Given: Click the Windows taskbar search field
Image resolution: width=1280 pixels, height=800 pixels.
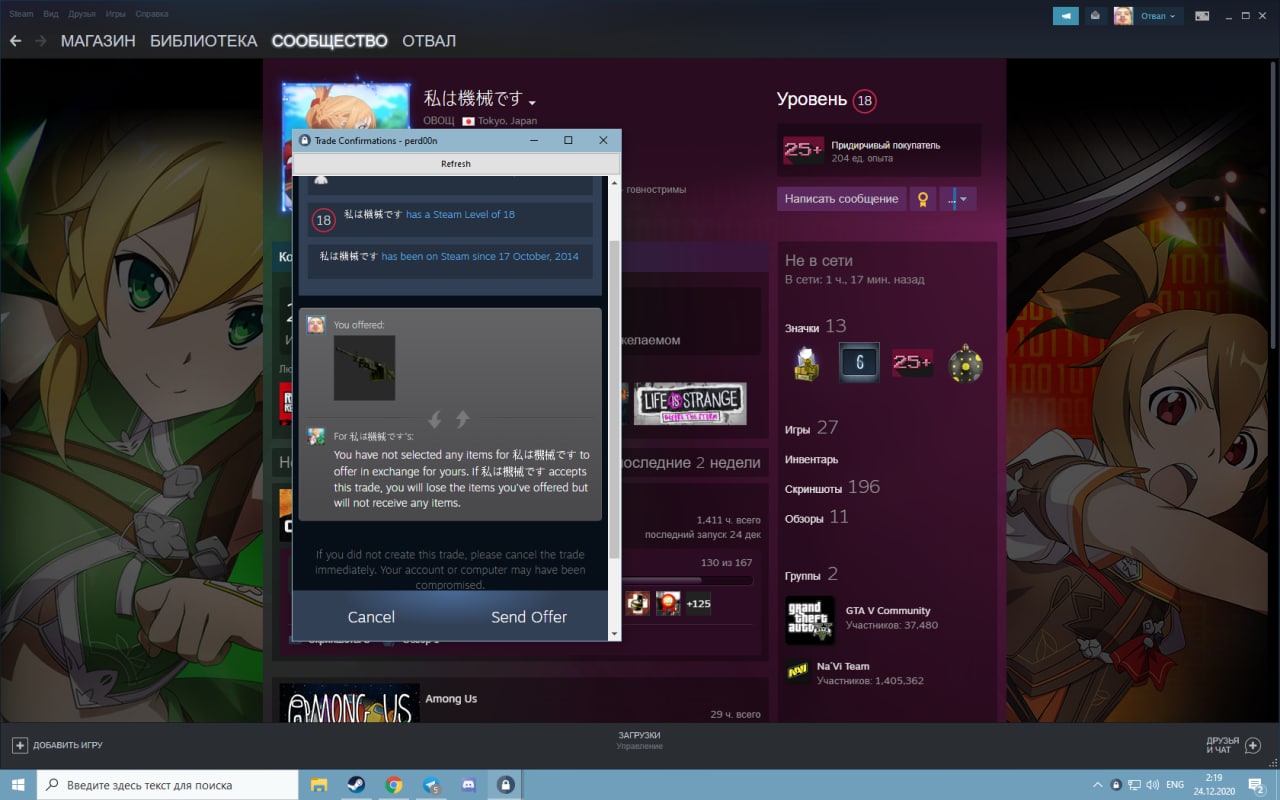Looking at the screenshot, I should point(168,785).
